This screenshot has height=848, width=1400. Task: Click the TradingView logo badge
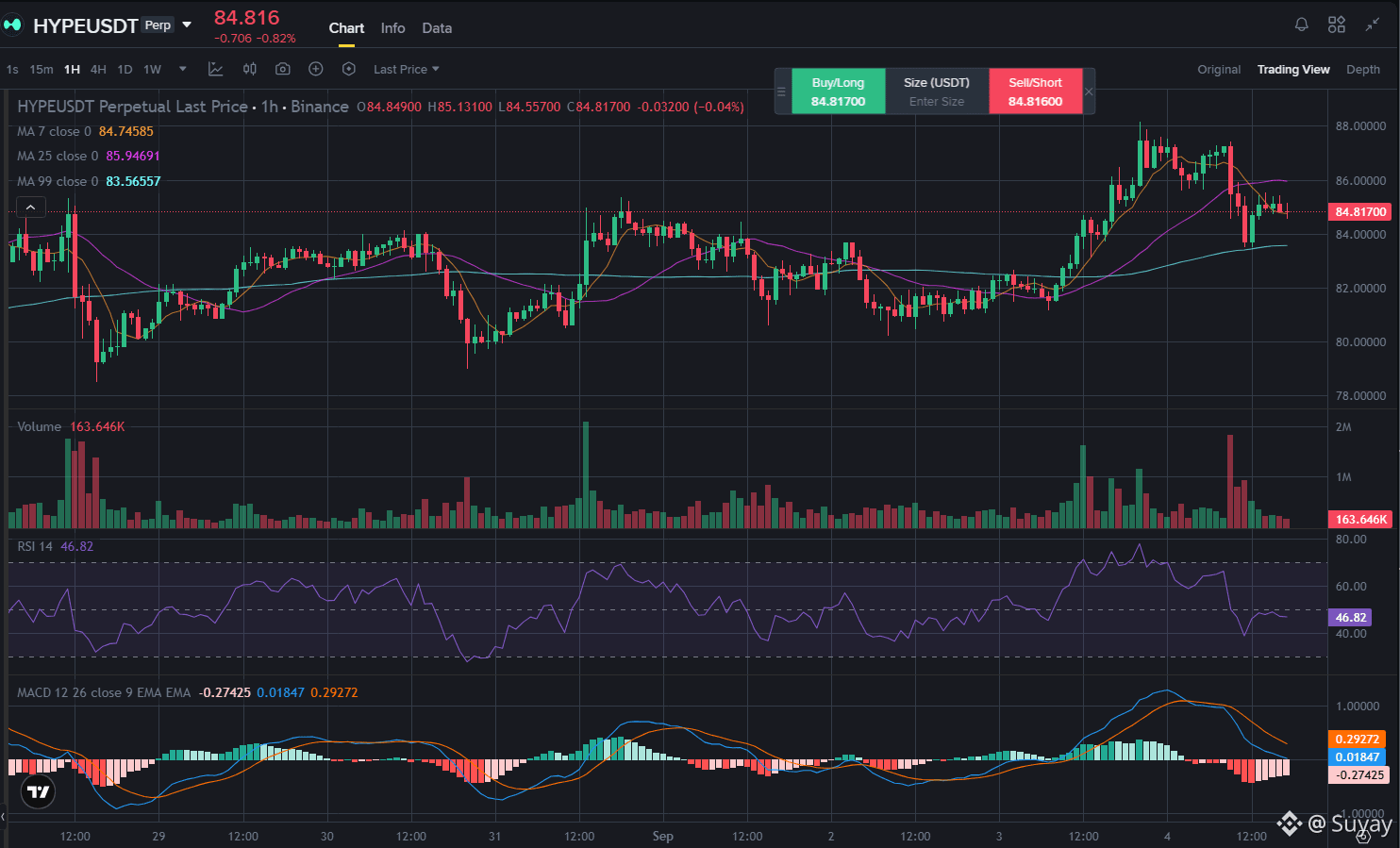pyautogui.click(x=38, y=791)
